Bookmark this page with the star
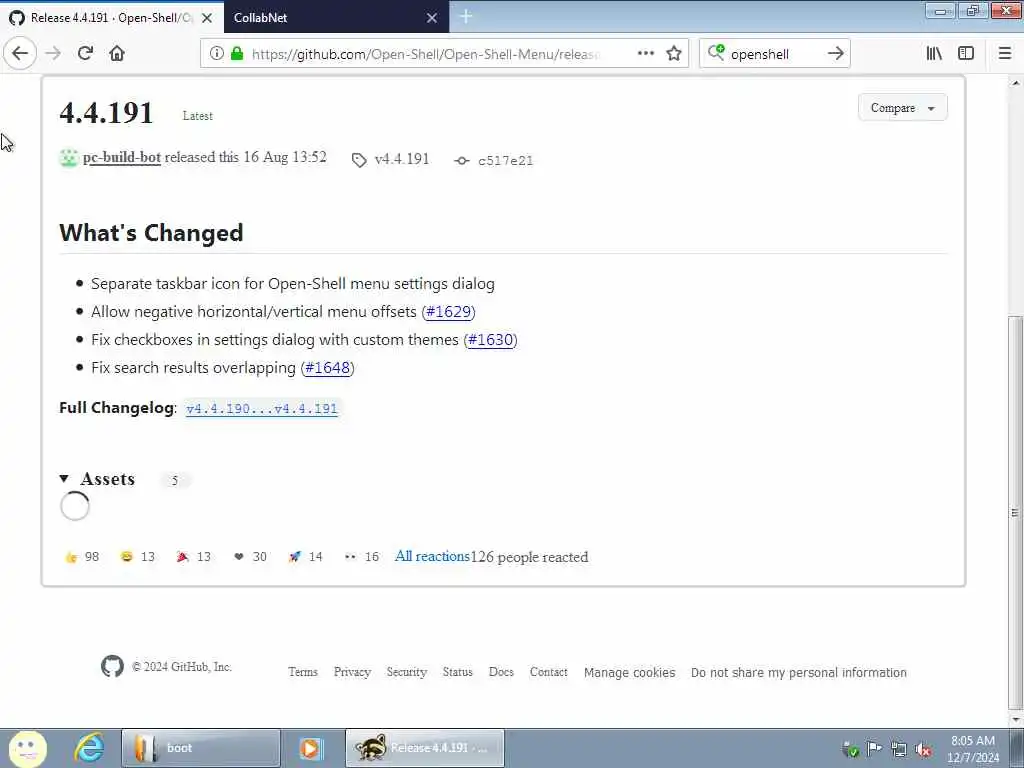The image size is (1024, 768). (x=674, y=54)
